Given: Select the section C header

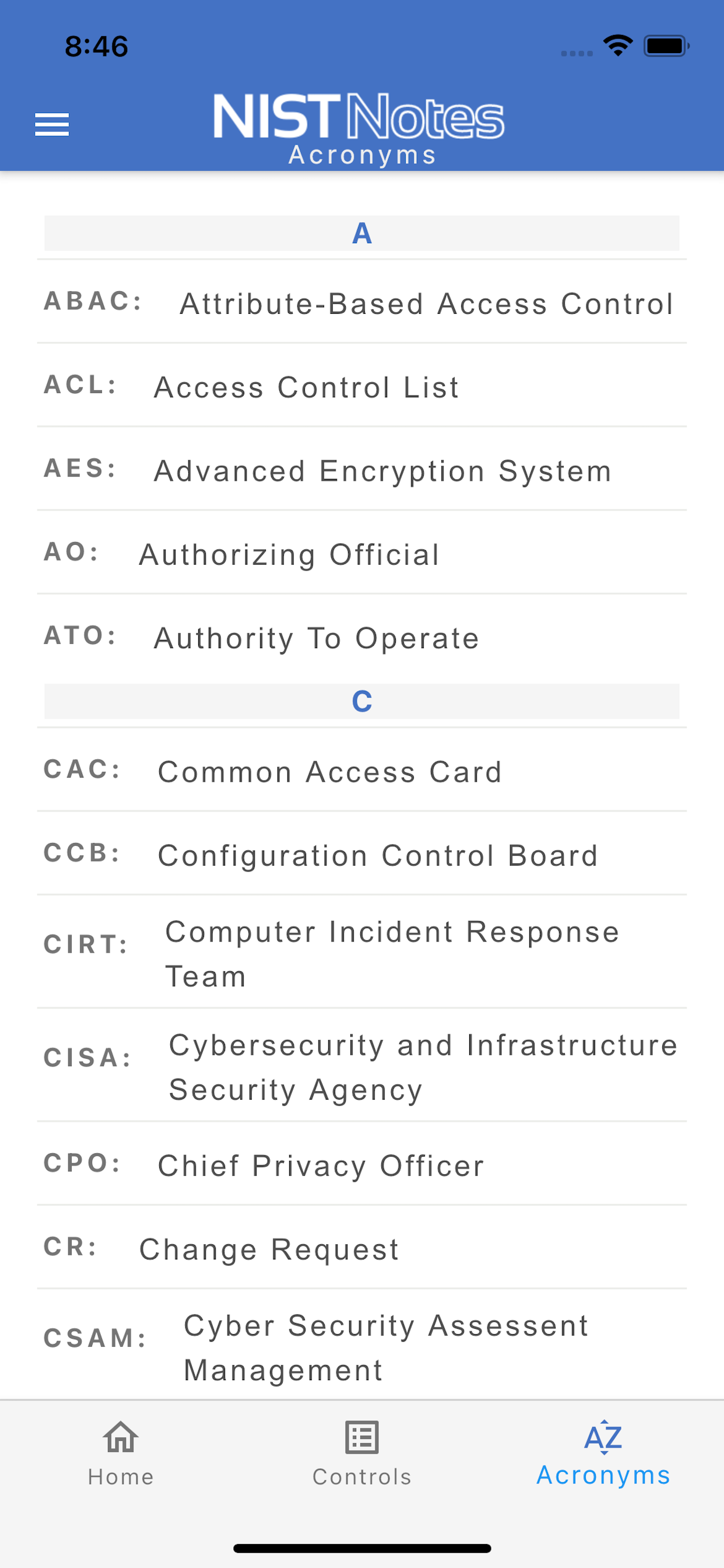Looking at the screenshot, I should pos(362,701).
